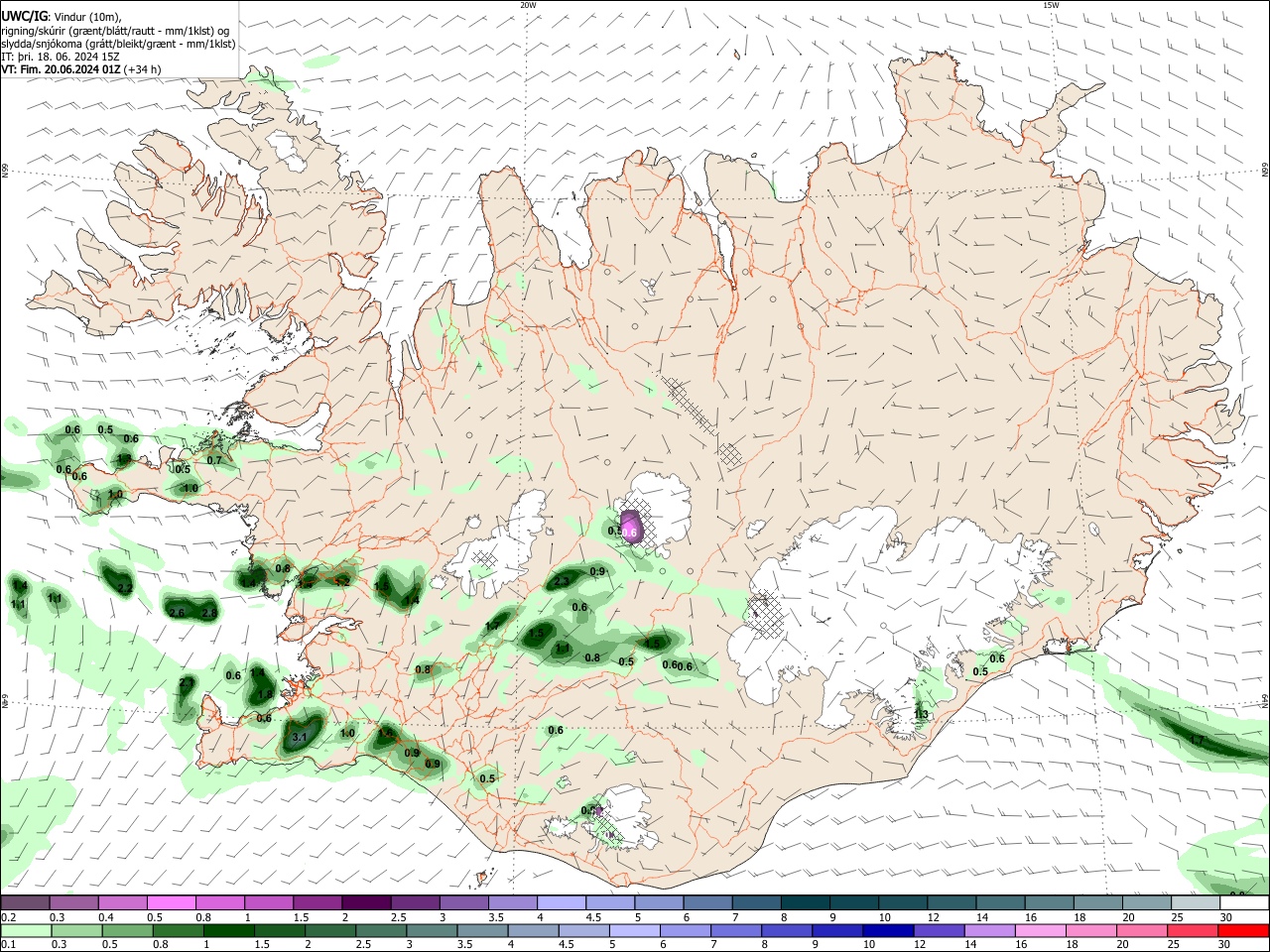Pick the darkest green swatch labeled 1
Viewport: 1270px width, 952px height.
pyautogui.click(x=227, y=931)
